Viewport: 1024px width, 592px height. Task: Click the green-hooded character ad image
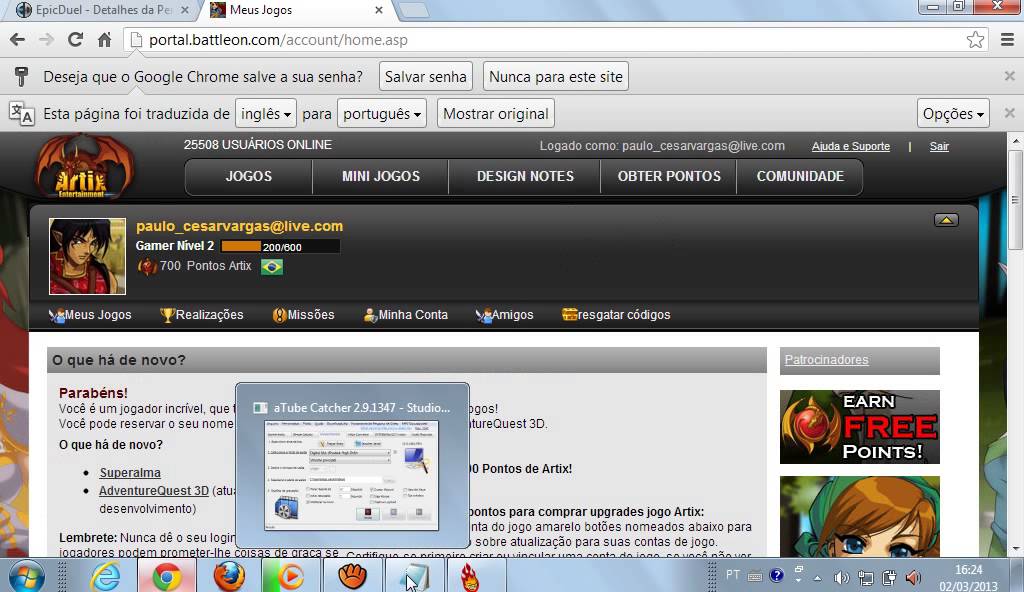[x=859, y=516]
